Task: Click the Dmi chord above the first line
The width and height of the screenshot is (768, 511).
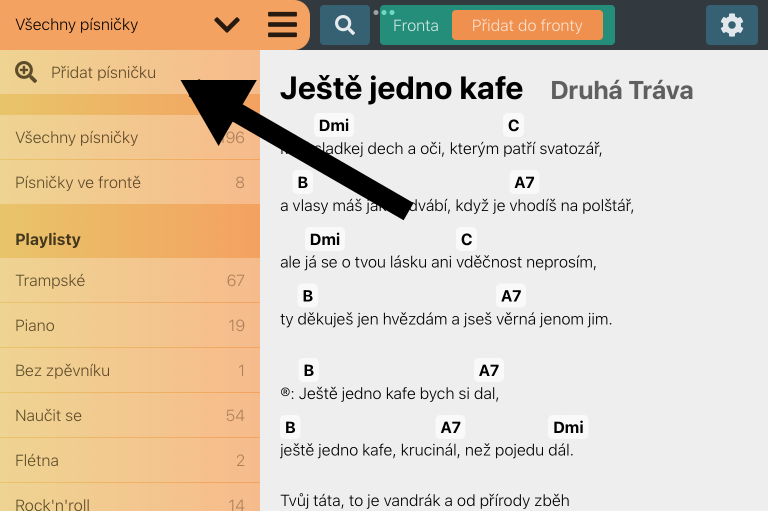Action: tap(334, 125)
